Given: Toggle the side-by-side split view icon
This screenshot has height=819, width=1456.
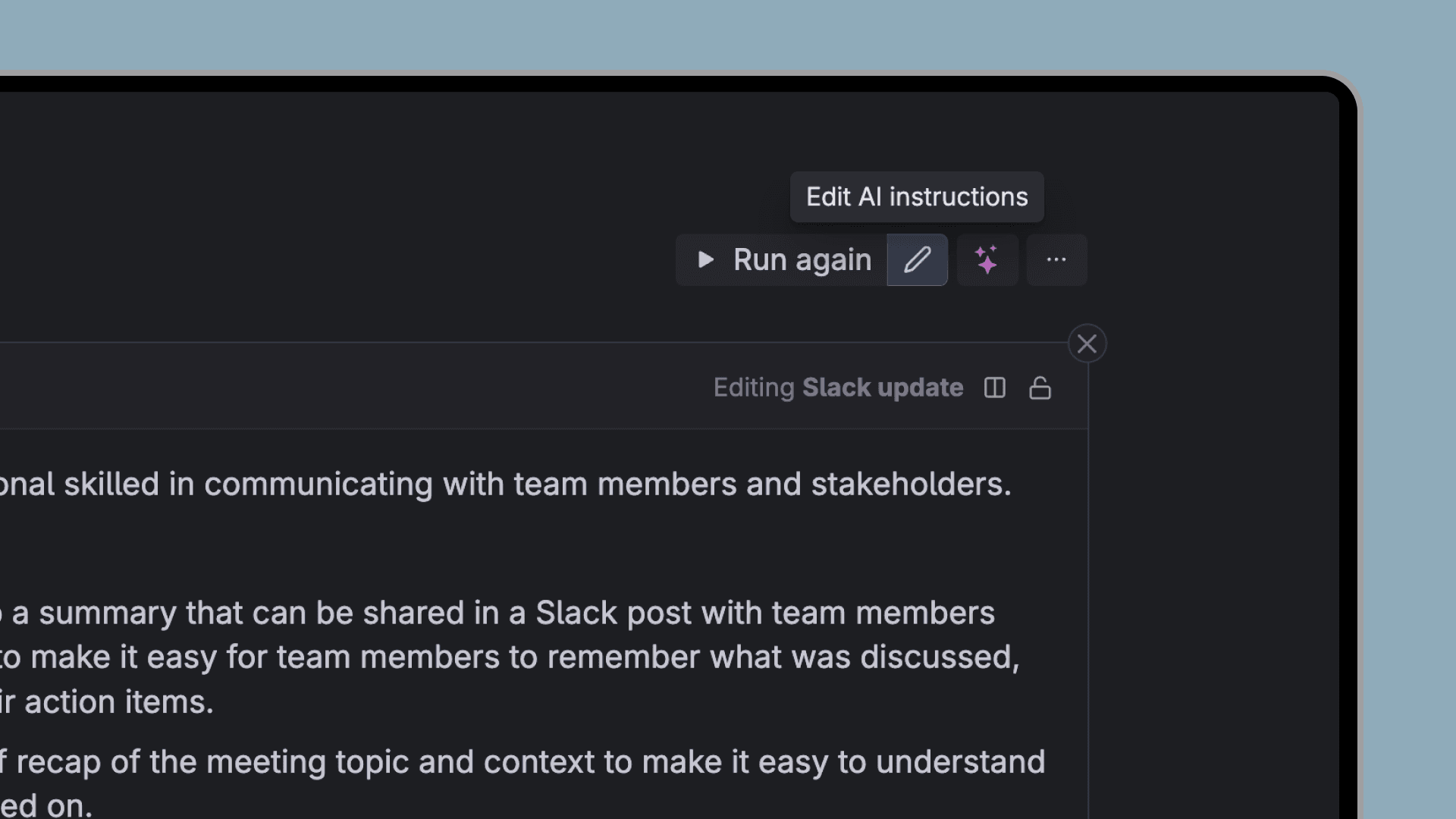Looking at the screenshot, I should (994, 388).
